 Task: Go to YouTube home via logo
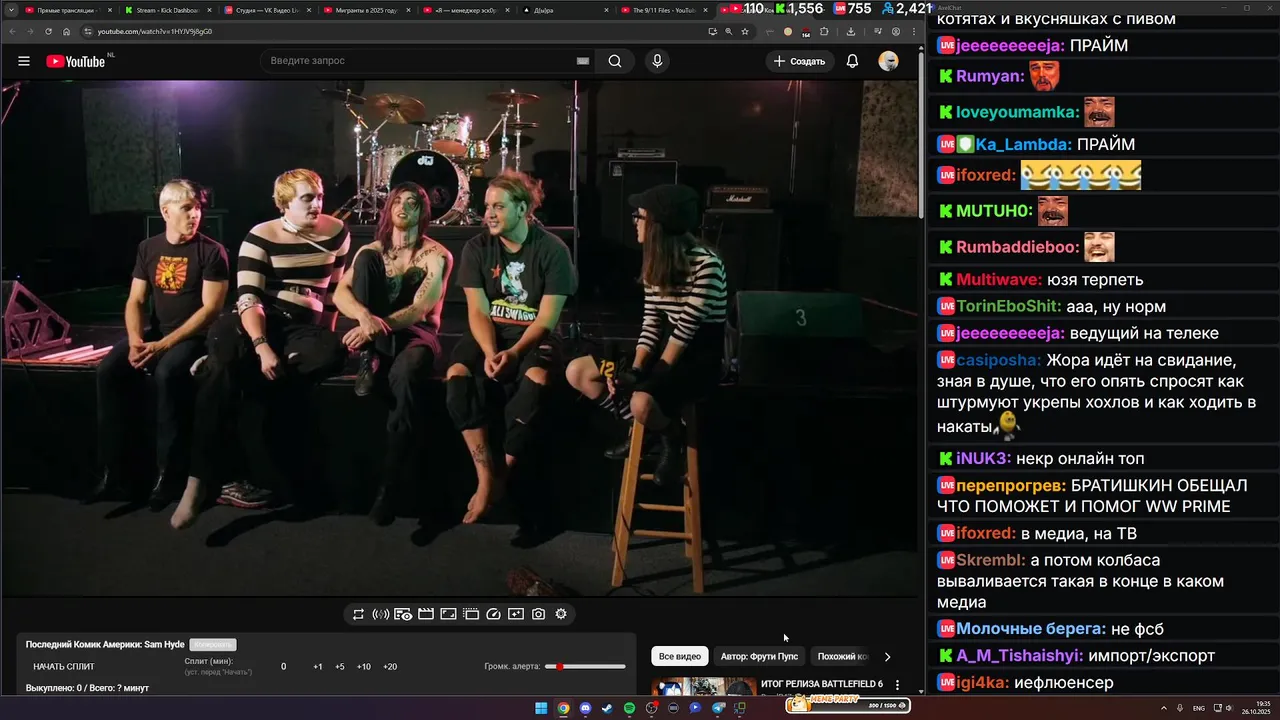75,61
